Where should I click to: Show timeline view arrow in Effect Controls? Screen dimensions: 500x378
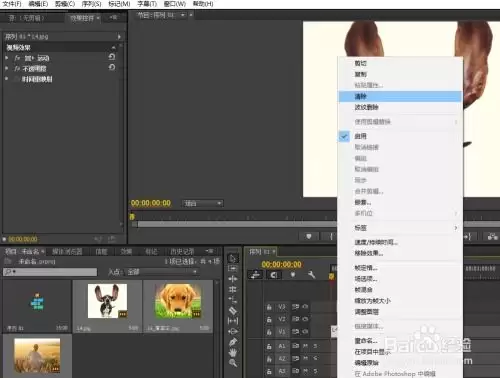[x=119, y=36]
